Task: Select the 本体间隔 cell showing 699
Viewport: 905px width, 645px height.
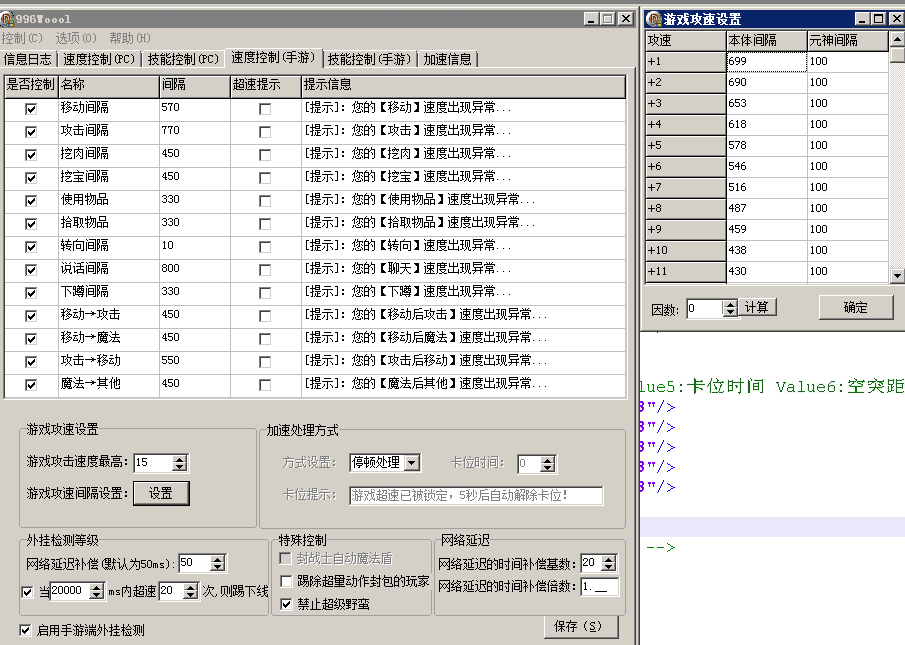Action: click(x=766, y=61)
